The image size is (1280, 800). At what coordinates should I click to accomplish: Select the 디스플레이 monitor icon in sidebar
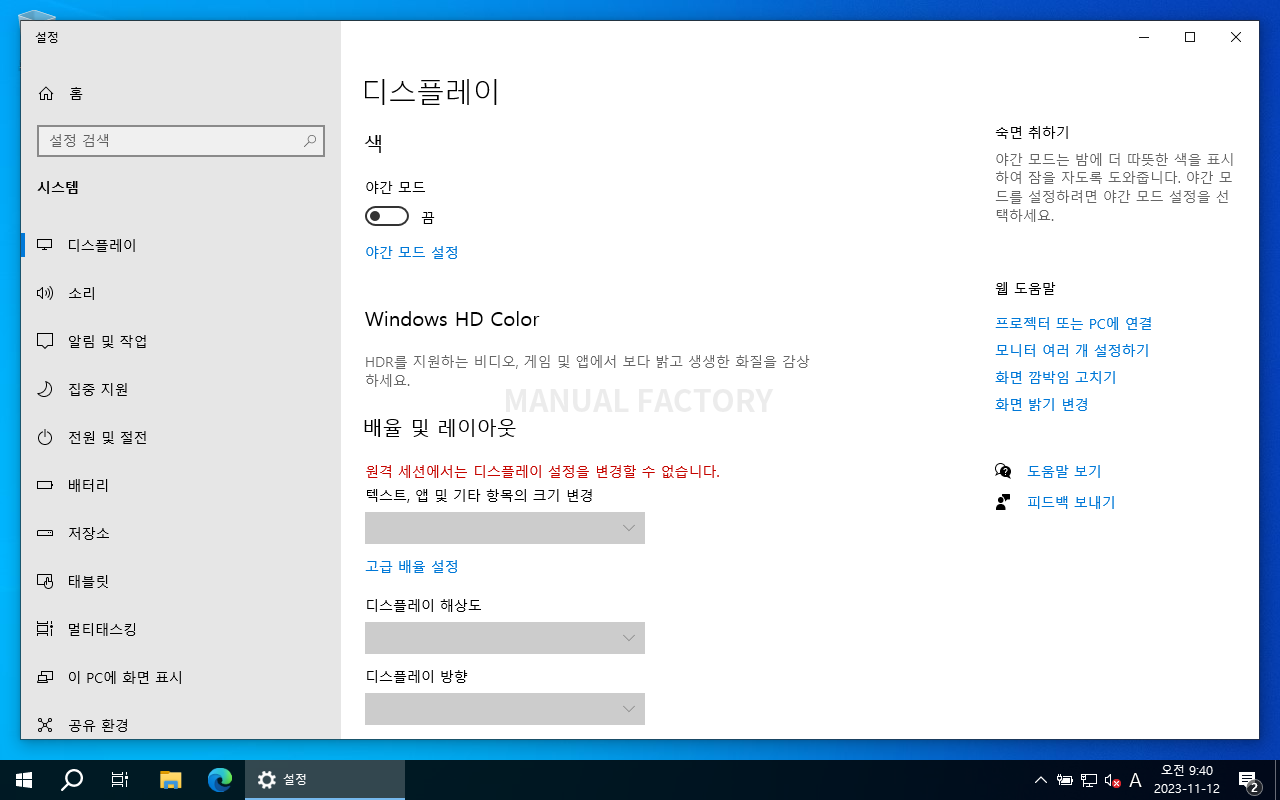[x=45, y=245]
